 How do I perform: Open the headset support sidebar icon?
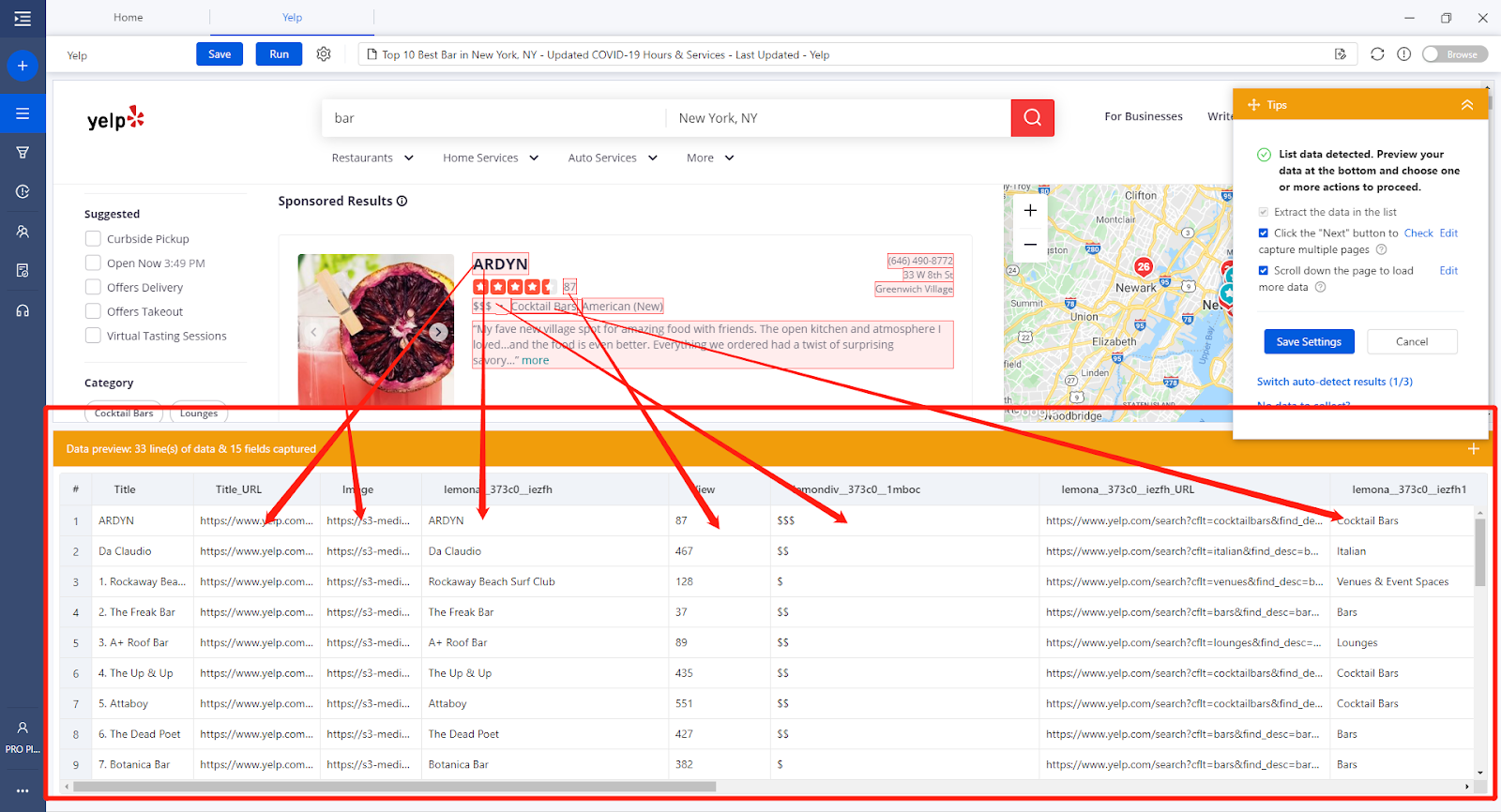[x=23, y=310]
